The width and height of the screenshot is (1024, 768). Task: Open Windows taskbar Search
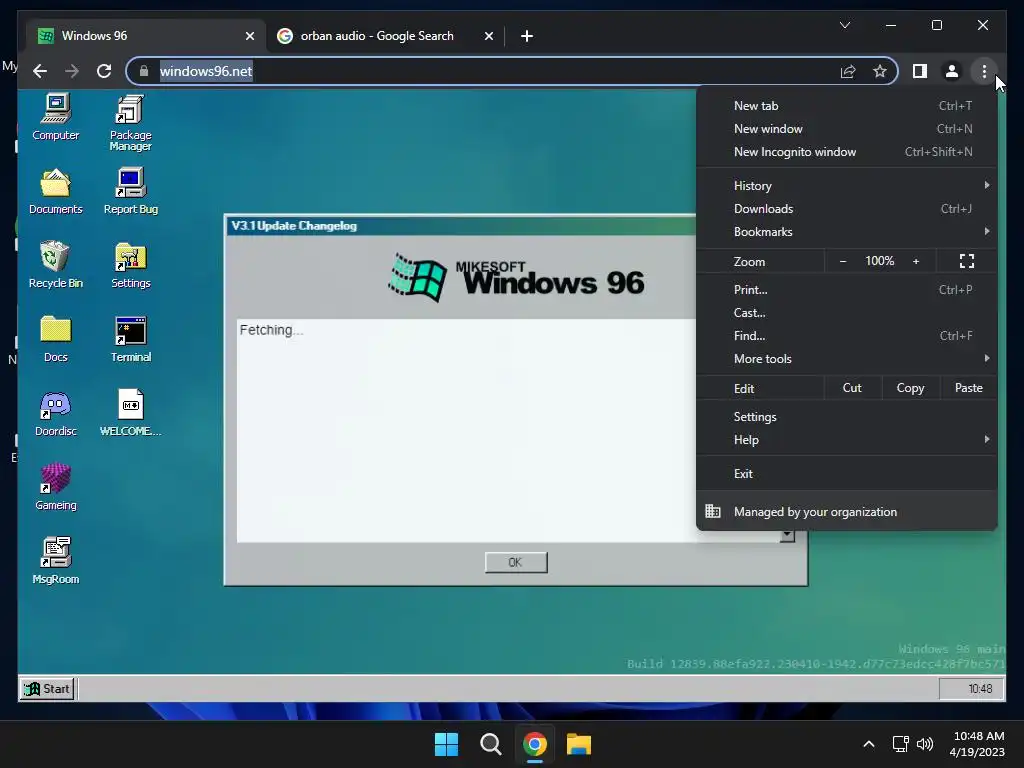[x=490, y=744]
